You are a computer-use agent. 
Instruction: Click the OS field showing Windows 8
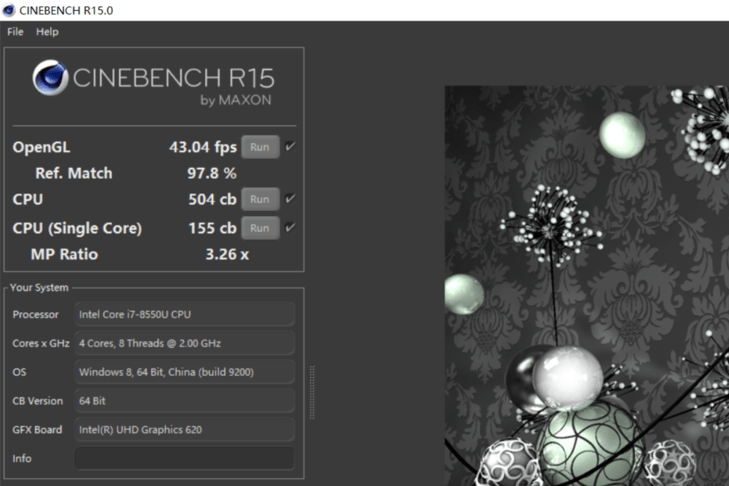click(x=185, y=372)
